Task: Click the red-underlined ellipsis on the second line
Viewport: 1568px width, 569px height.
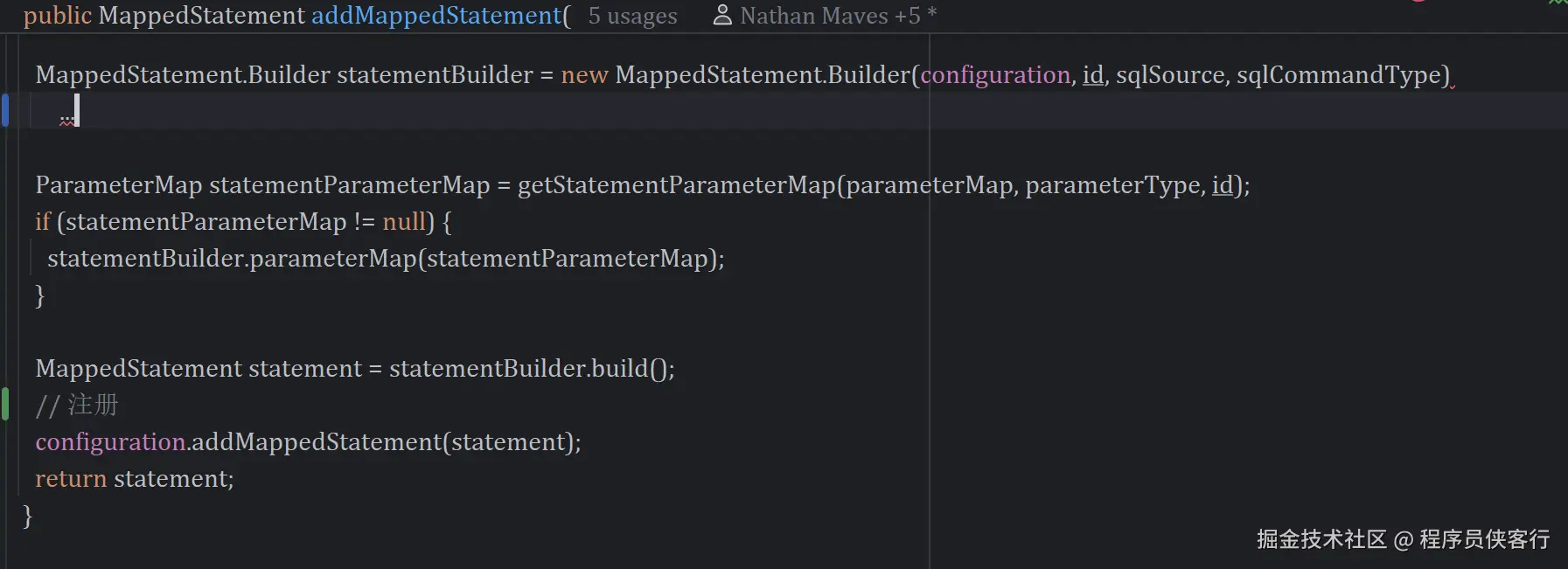Action: click(x=67, y=119)
